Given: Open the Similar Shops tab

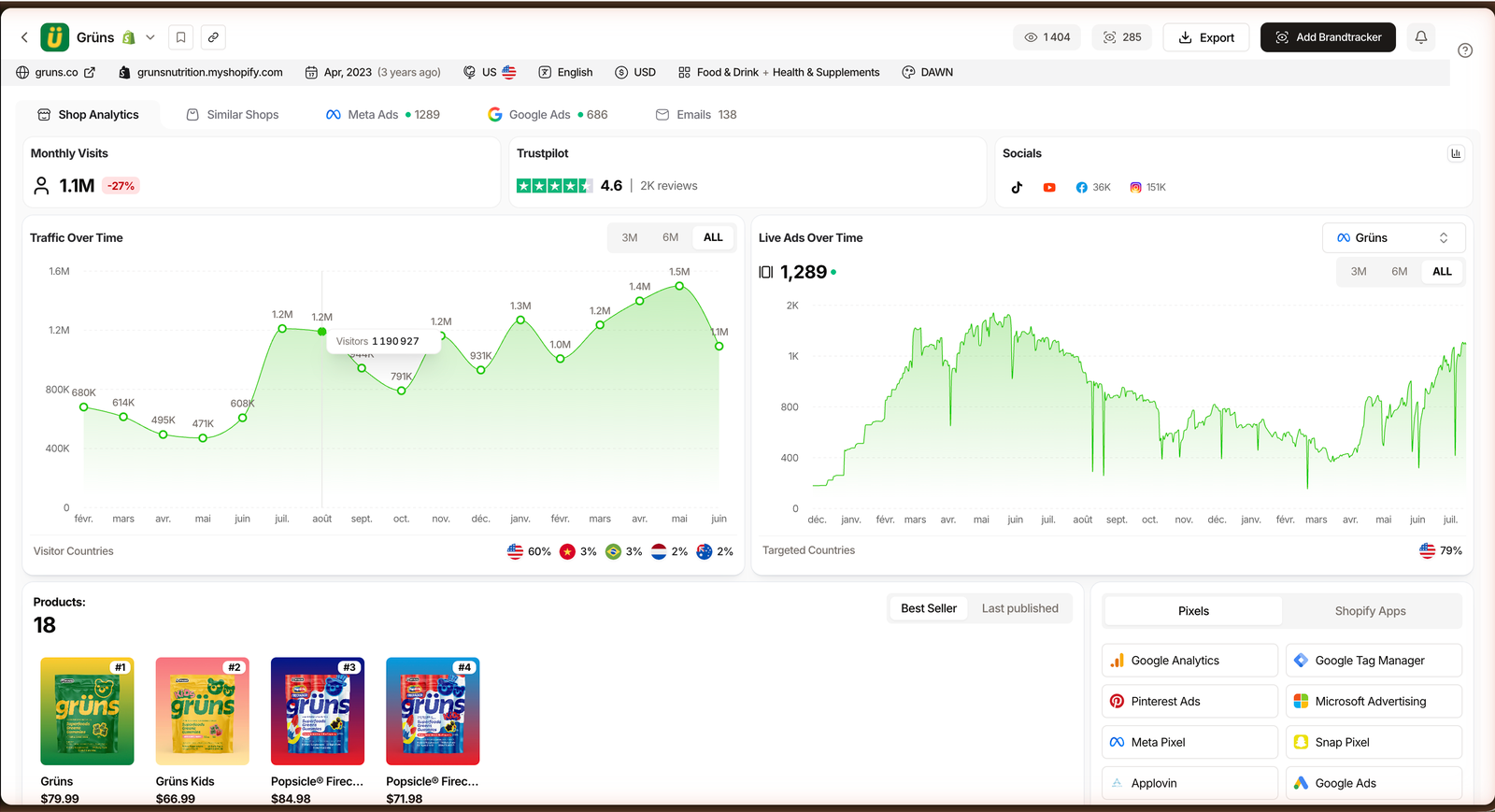Looking at the screenshot, I should click(233, 115).
